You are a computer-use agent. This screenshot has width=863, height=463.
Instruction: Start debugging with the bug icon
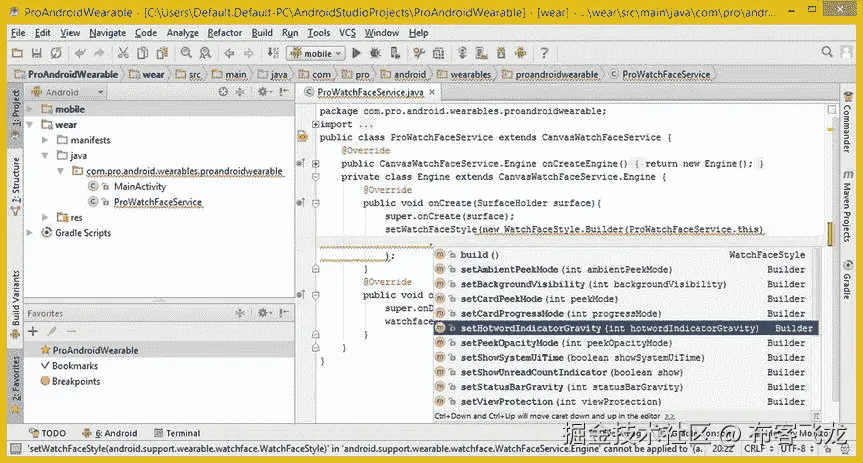(x=375, y=53)
